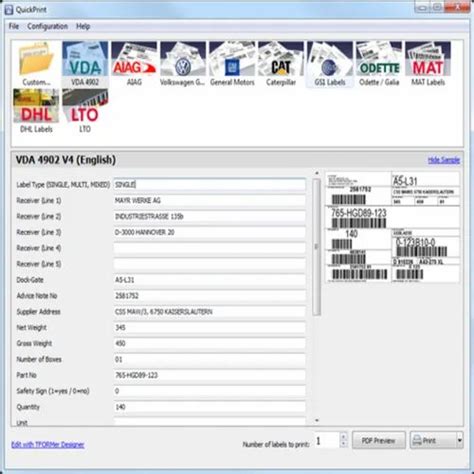
Task: Click the Net Weight field
Action: 210,328
